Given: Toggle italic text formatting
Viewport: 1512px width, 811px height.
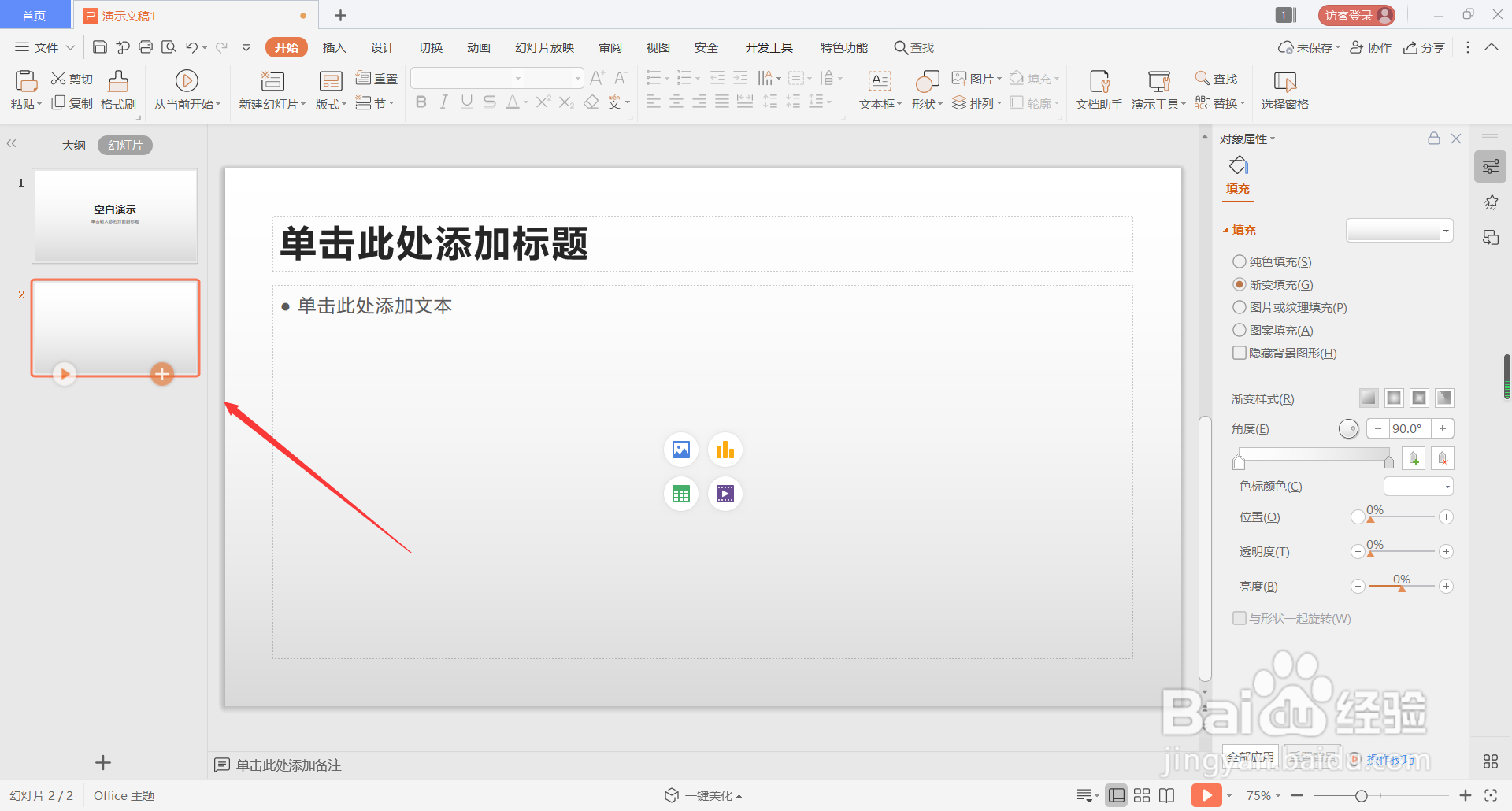Looking at the screenshot, I should point(444,102).
